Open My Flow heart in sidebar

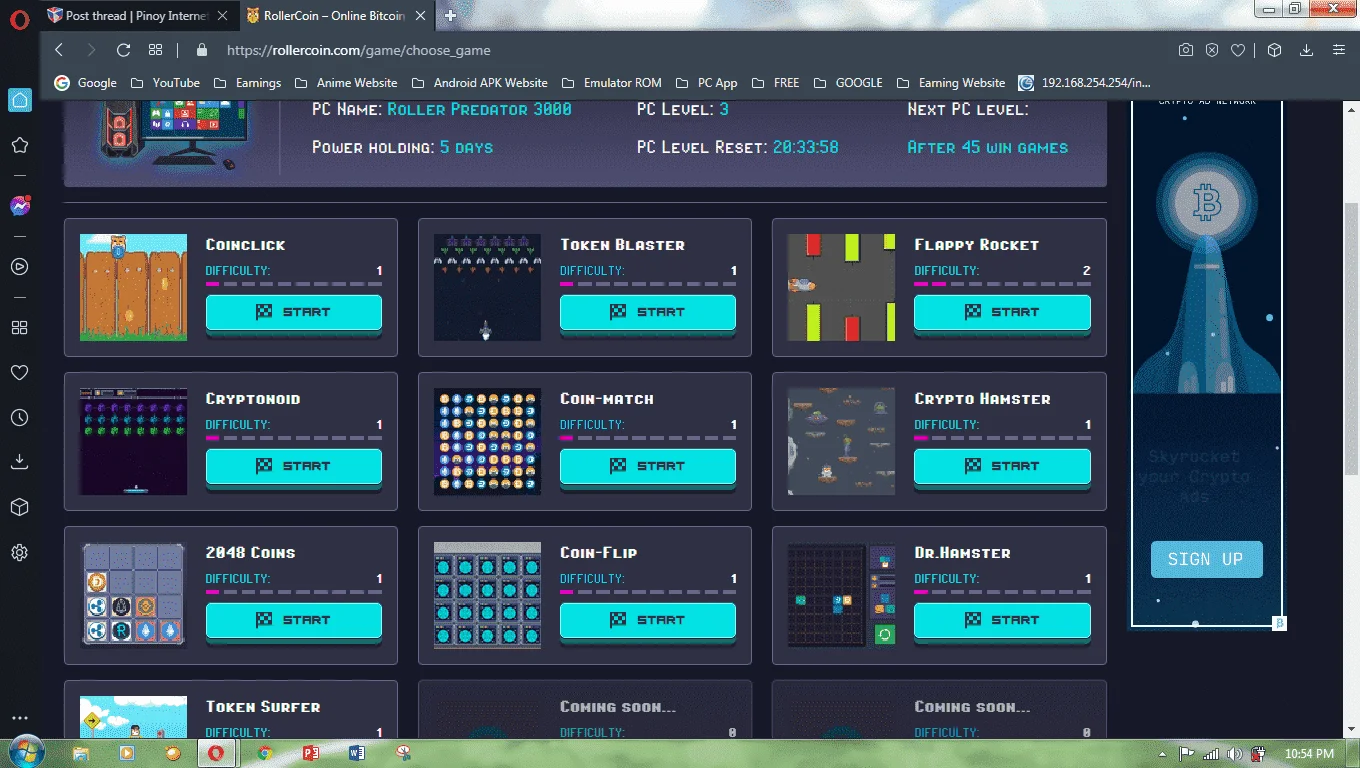[19, 373]
